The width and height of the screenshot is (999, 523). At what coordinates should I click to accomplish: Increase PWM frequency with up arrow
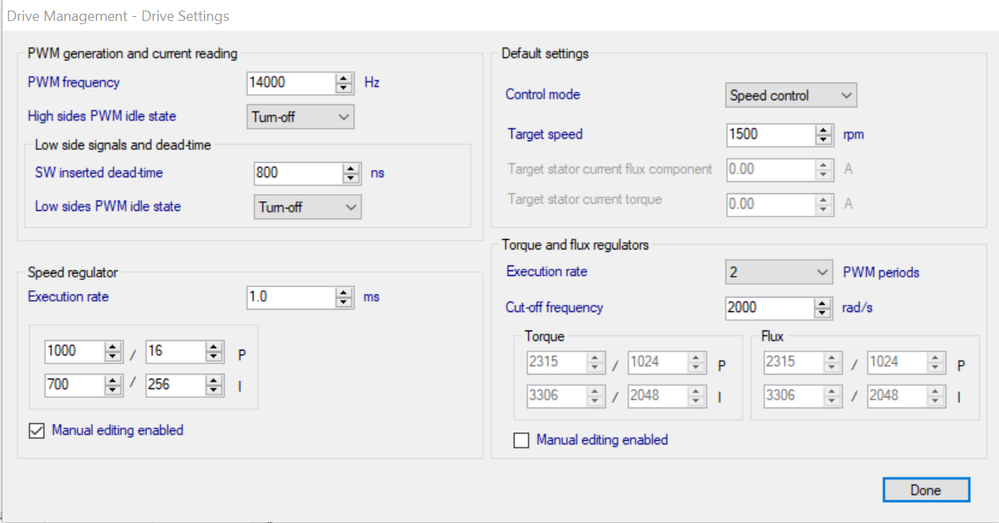tap(344, 78)
